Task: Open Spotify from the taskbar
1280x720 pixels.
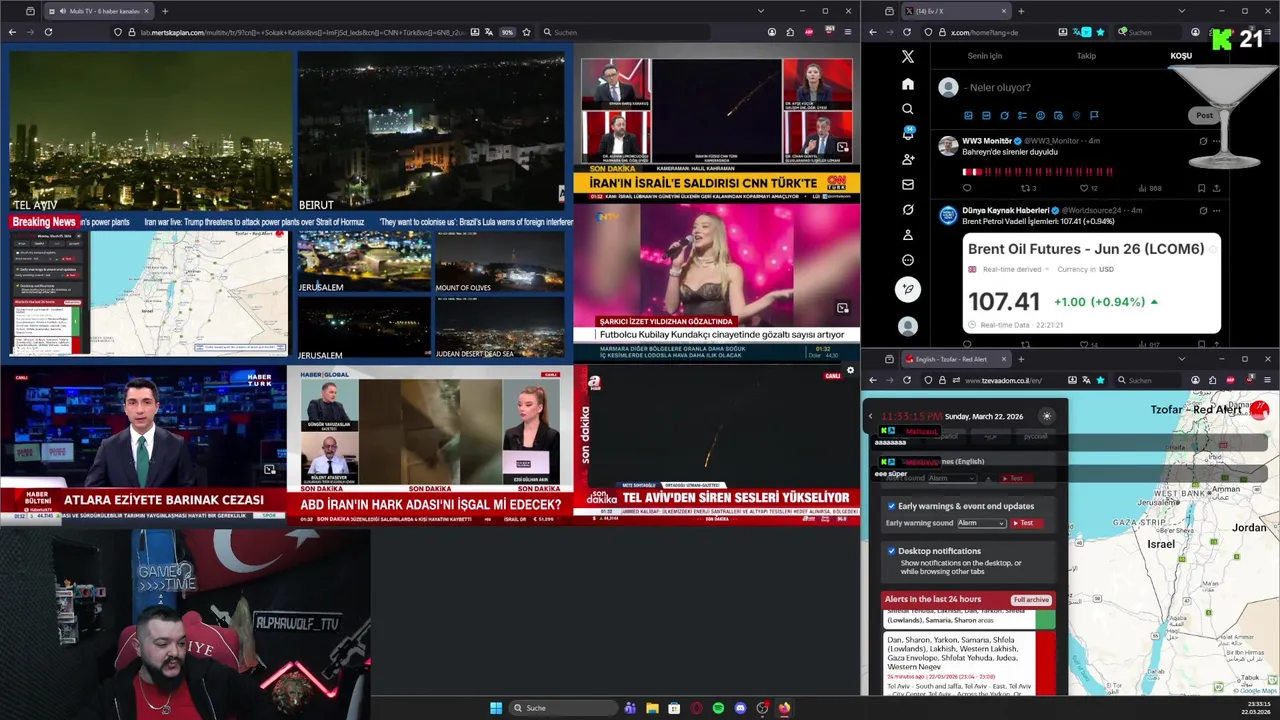Action: point(718,708)
